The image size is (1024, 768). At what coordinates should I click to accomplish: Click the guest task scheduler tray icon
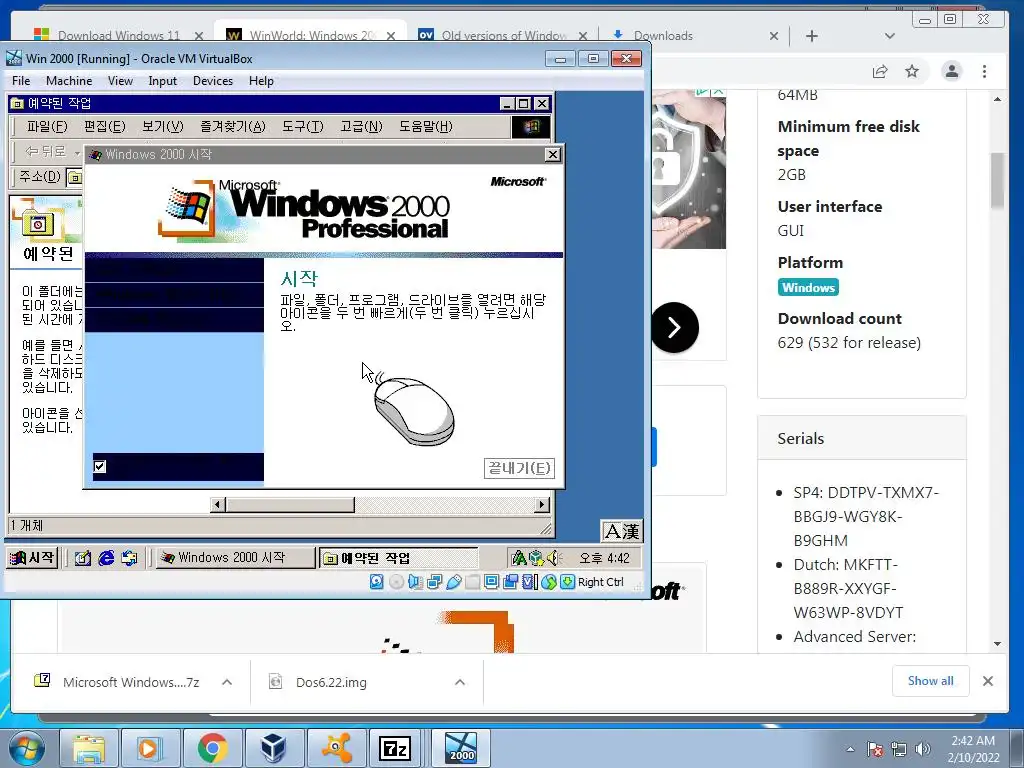pos(536,558)
